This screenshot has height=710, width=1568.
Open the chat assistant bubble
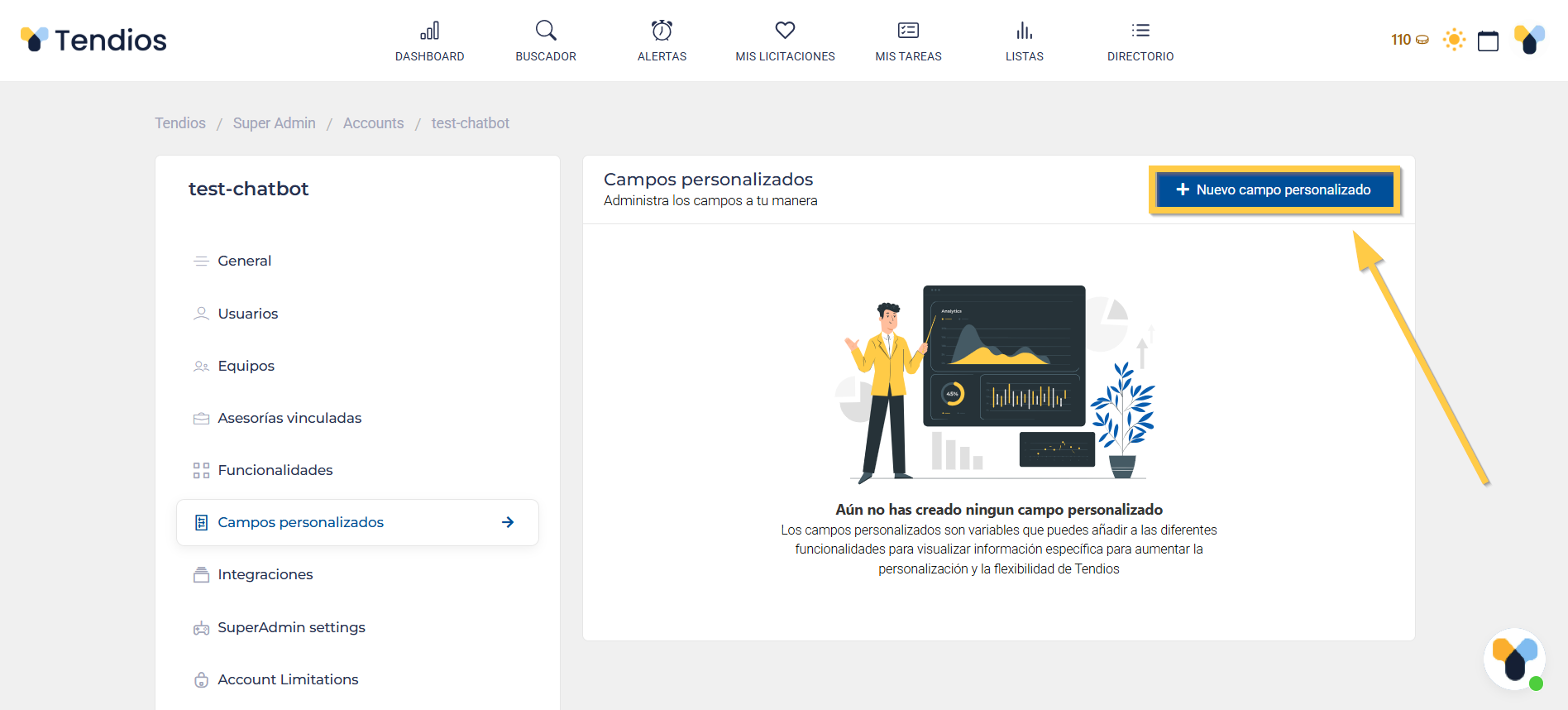coord(1514,660)
